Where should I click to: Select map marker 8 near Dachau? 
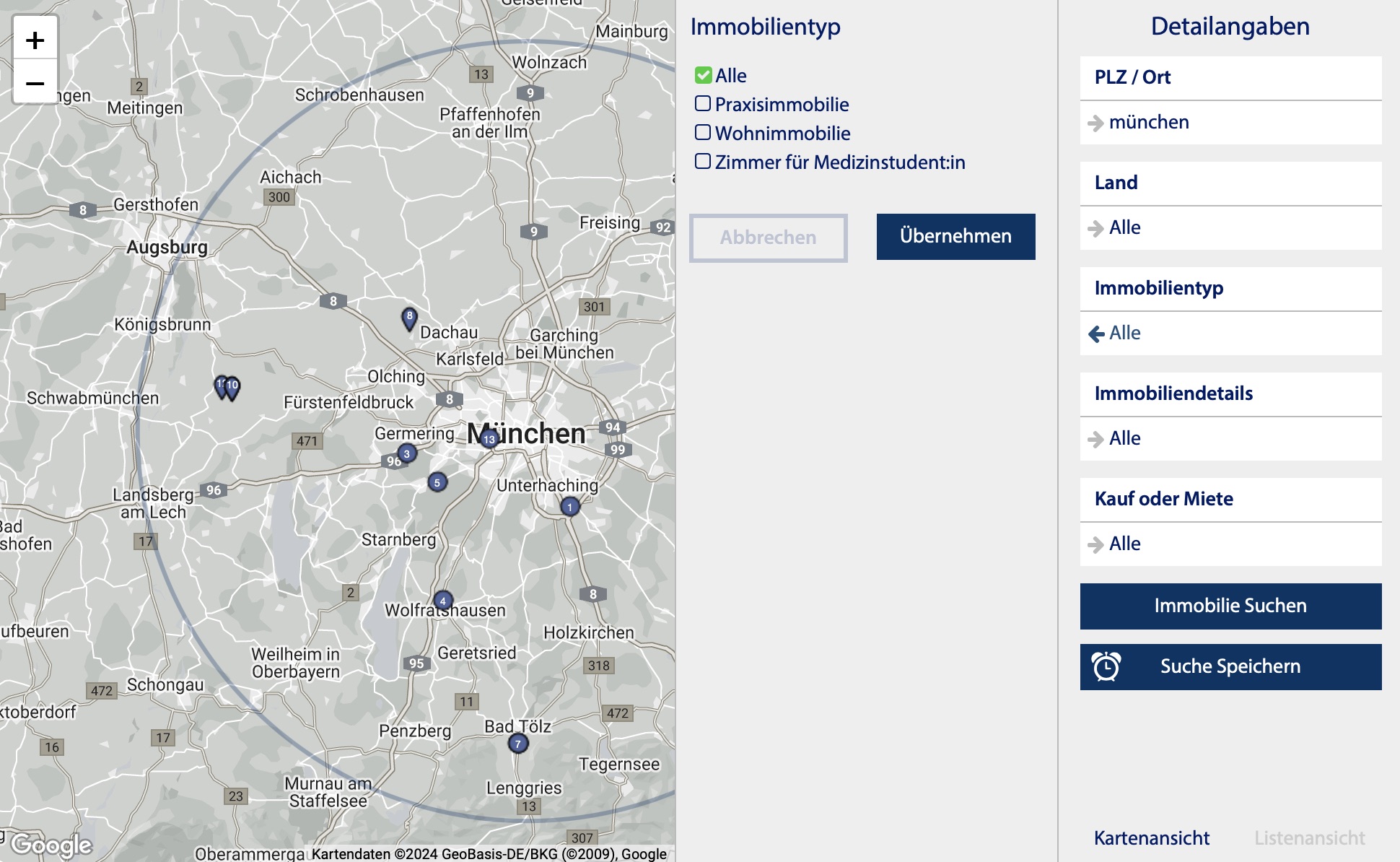click(x=409, y=318)
